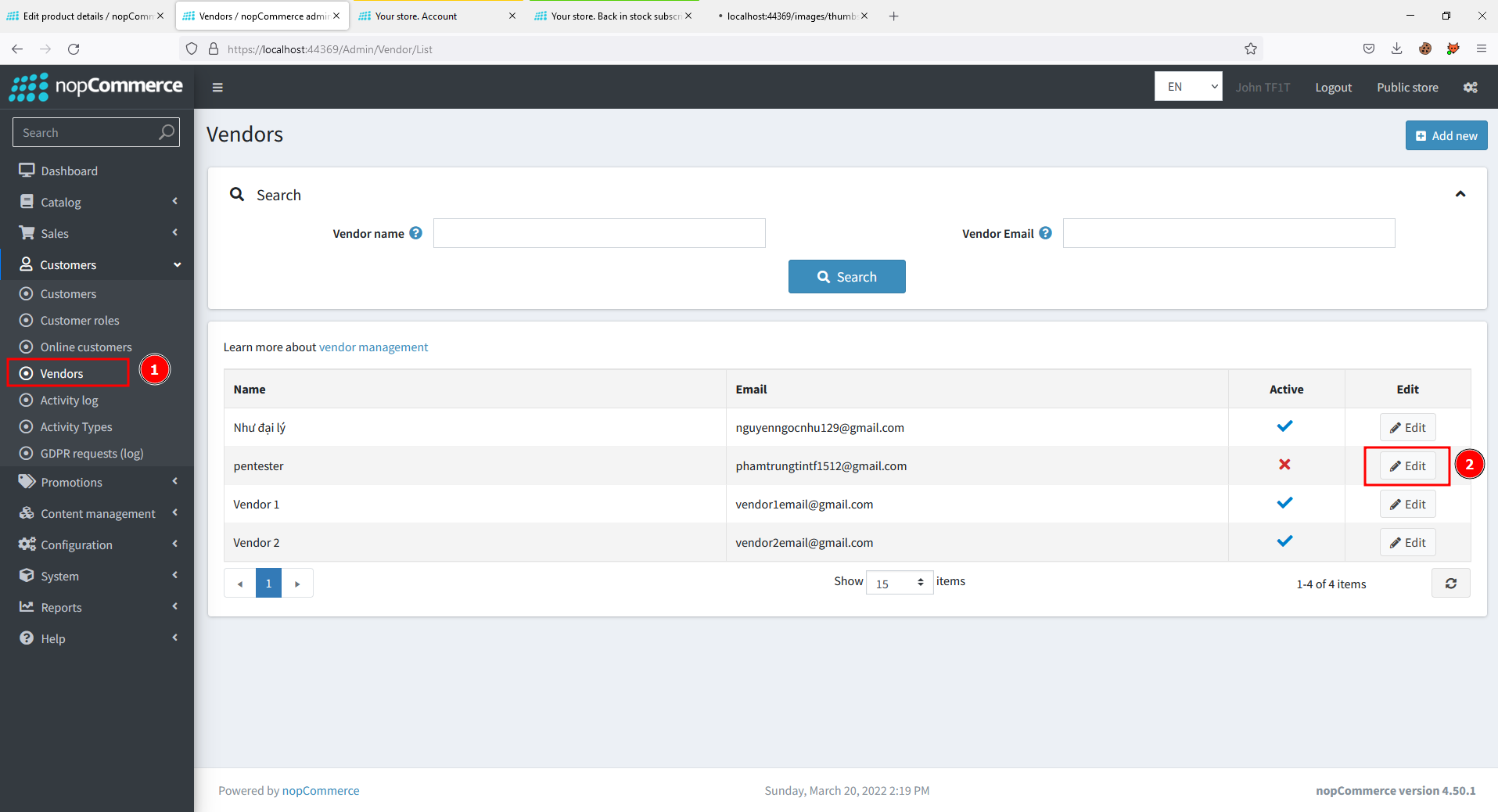Adjust the Show items per page stepper
This screenshot has width=1498, height=812.
[x=921, y=583]
